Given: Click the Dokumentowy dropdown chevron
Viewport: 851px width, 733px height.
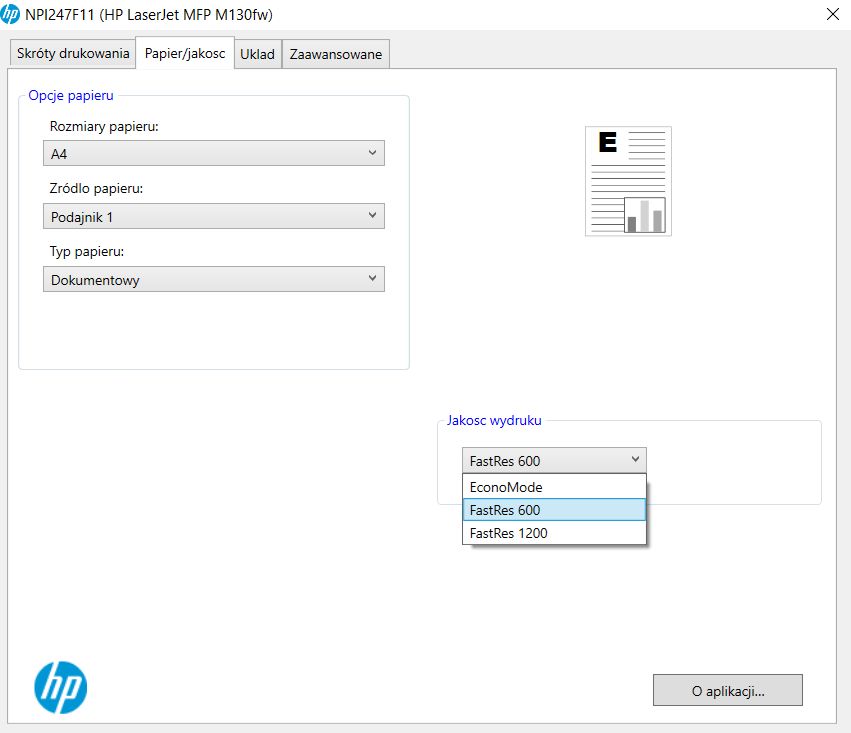Looking at the screenshot, I should (372, 278).
